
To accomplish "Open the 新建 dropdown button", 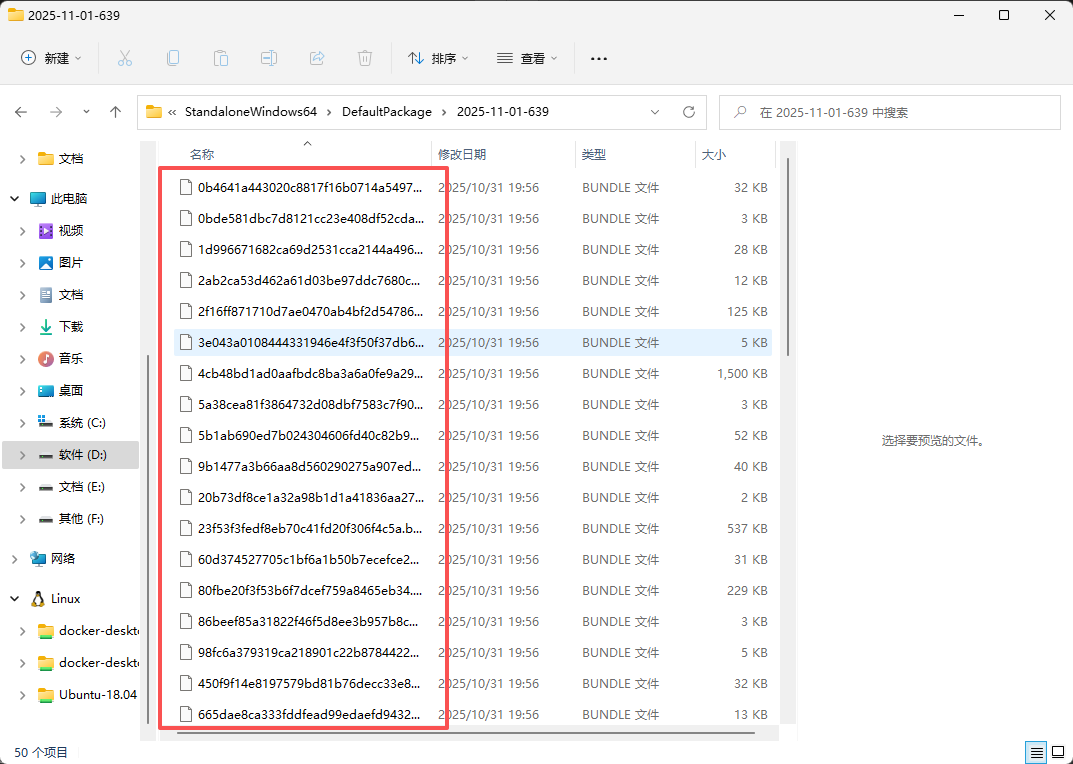I will (51, 58).
